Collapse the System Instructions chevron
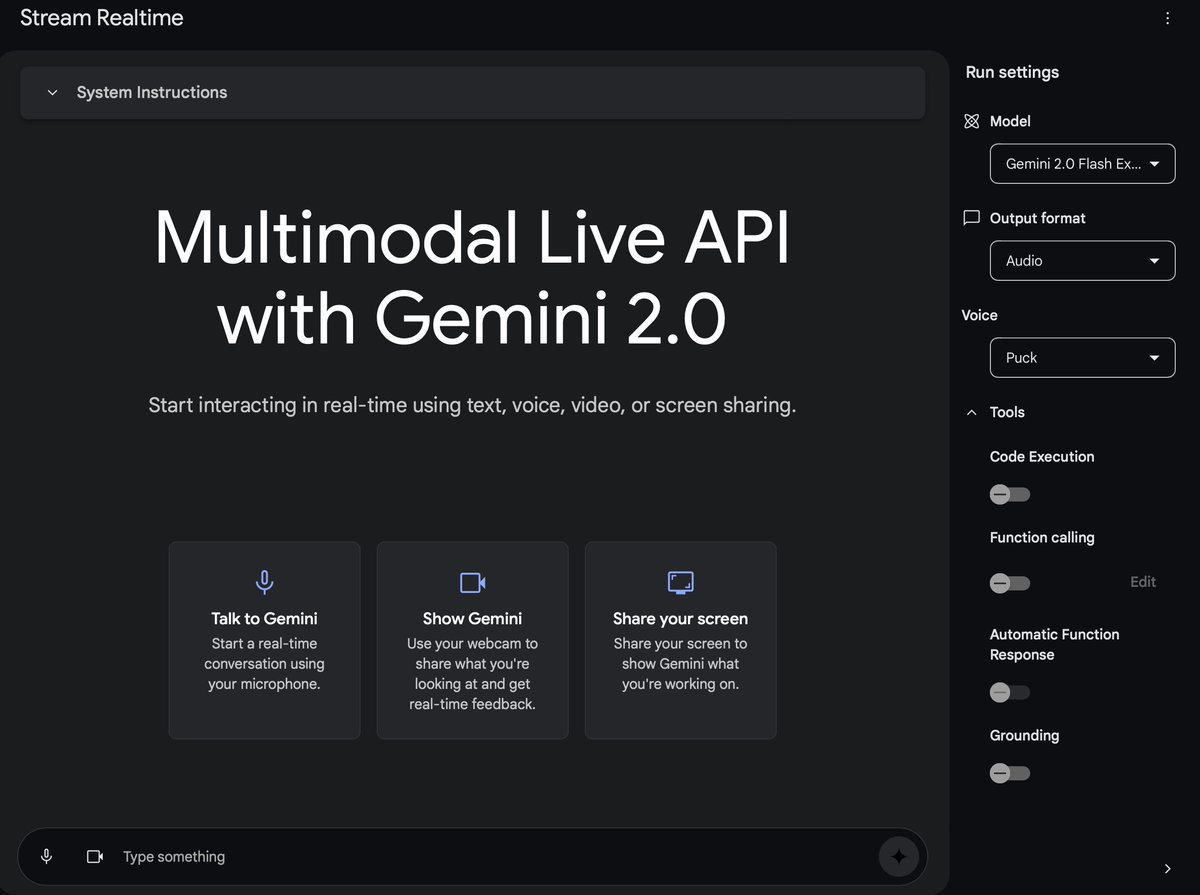The height and width of the screenshot is (895, 1200). click(53, 92)
